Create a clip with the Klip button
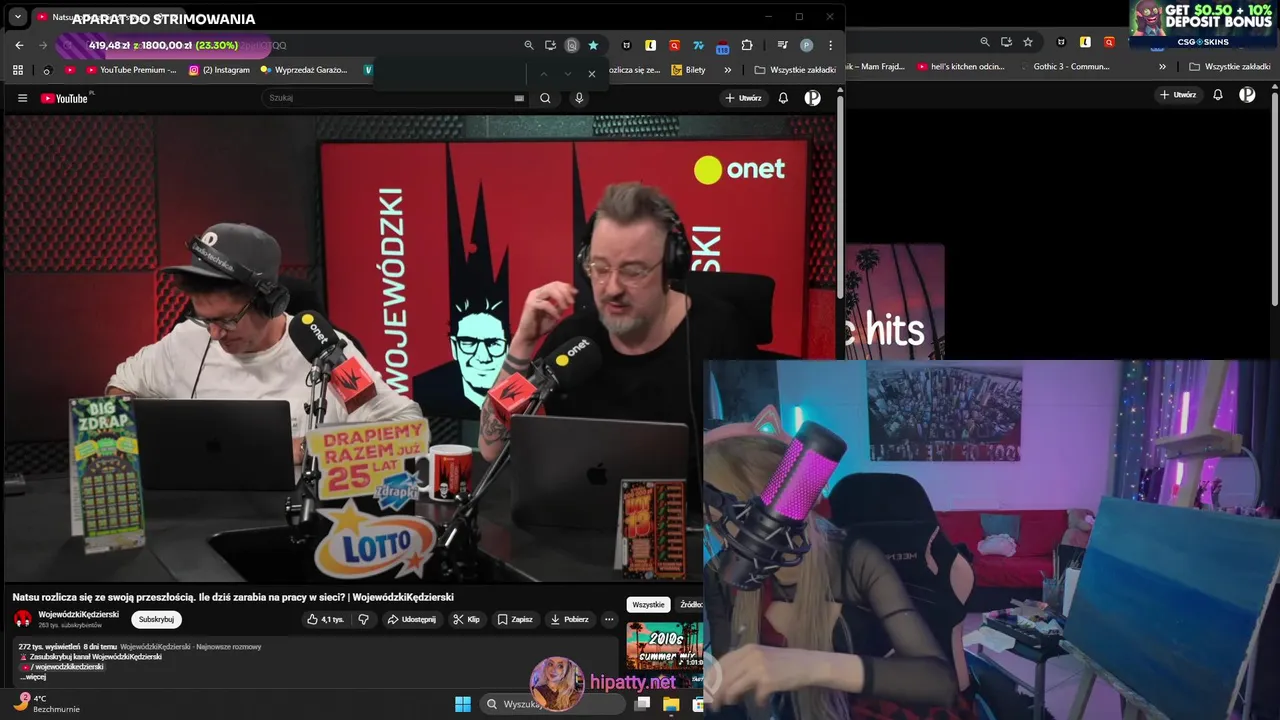 tap(466, 619)
